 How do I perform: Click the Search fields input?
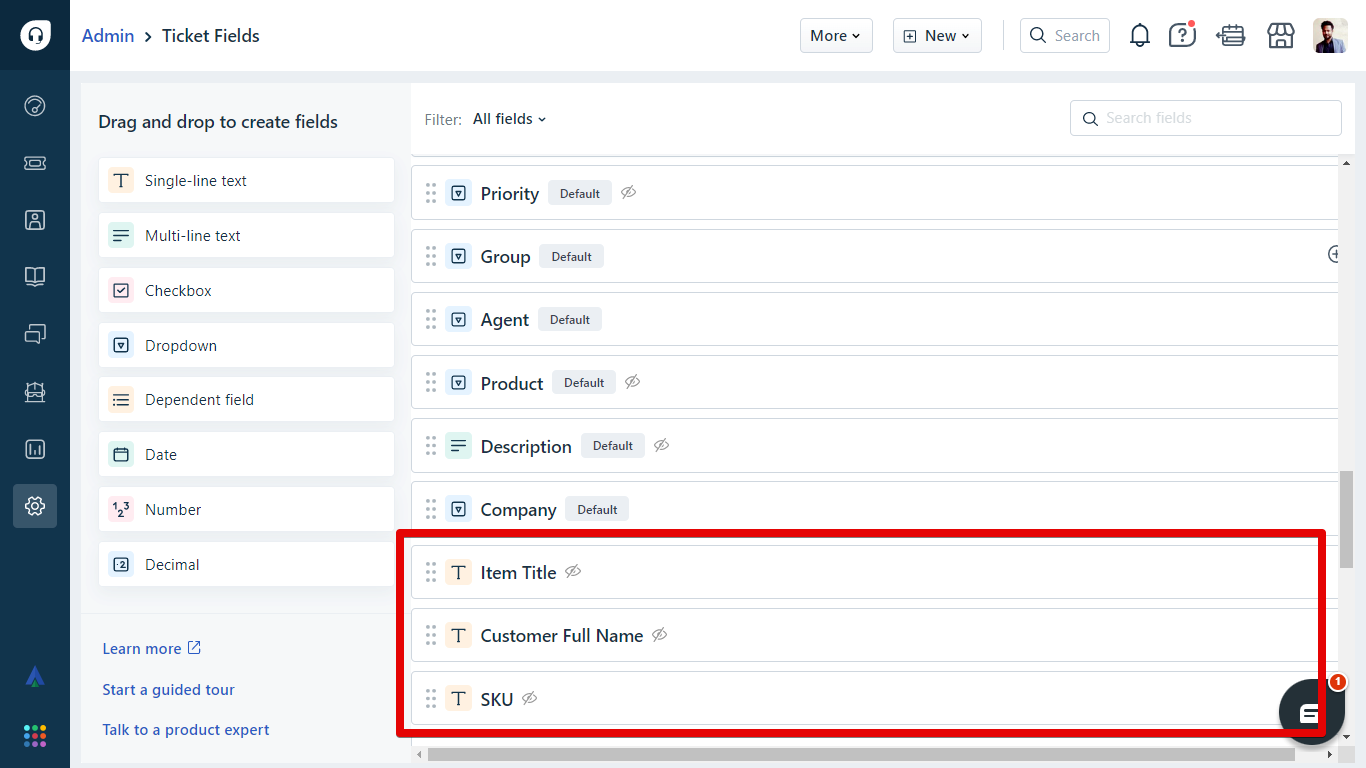tap(1206, 118)
